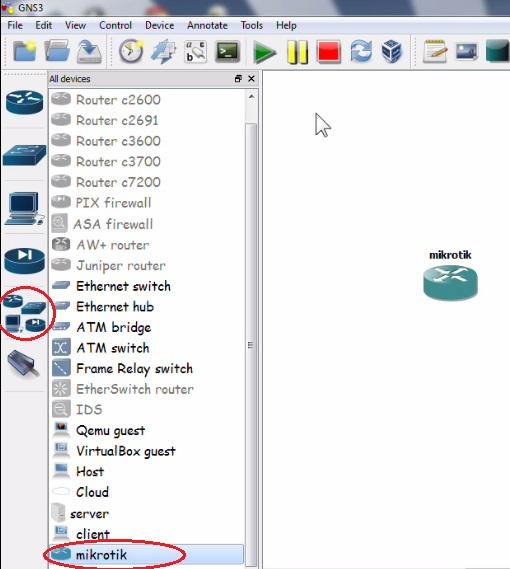Screen dimensions: 510x569
Task: Select the mikrotik router node on canvas
Action: [450, 283]
